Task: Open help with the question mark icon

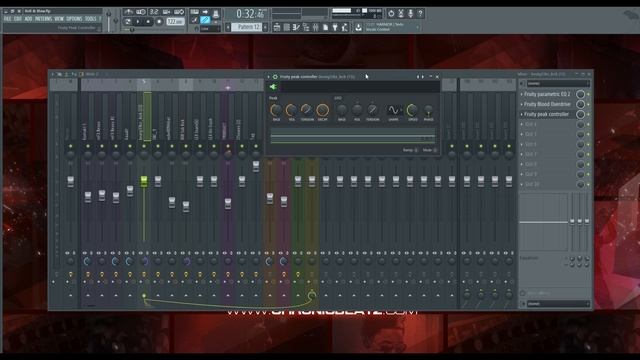Action: pos(420,13)
